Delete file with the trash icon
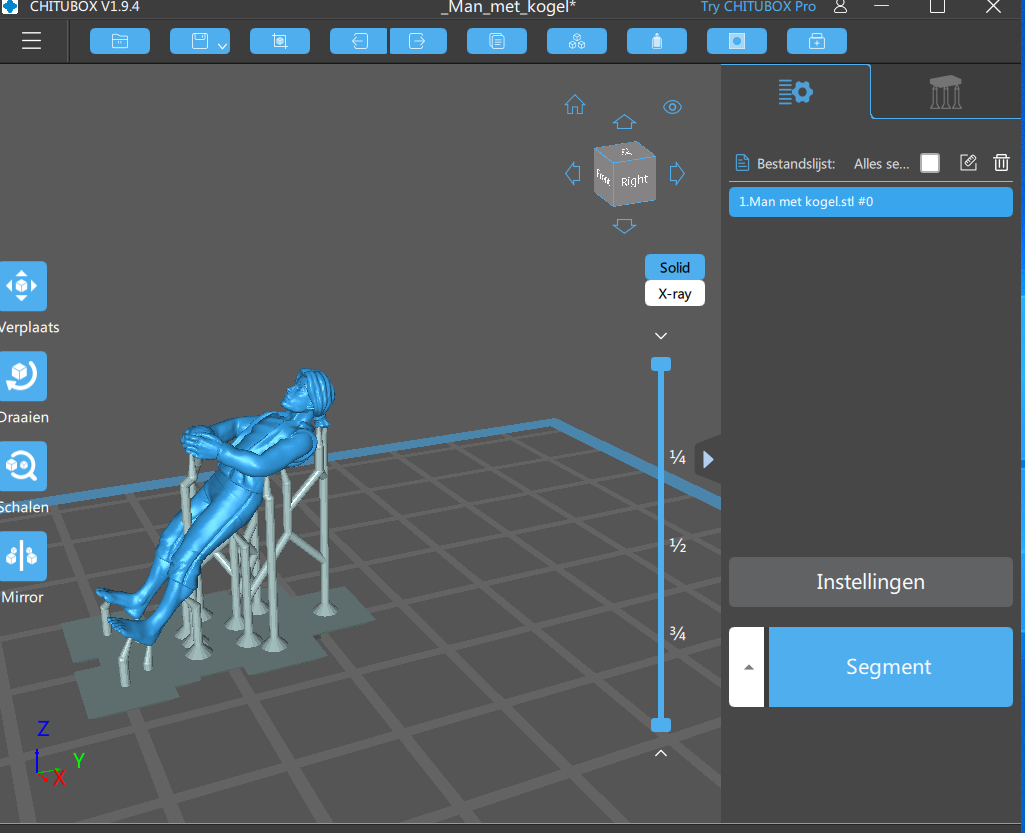Image resolution: width=1025 pixels, height=833 pixels. (x=1001, y=163)
